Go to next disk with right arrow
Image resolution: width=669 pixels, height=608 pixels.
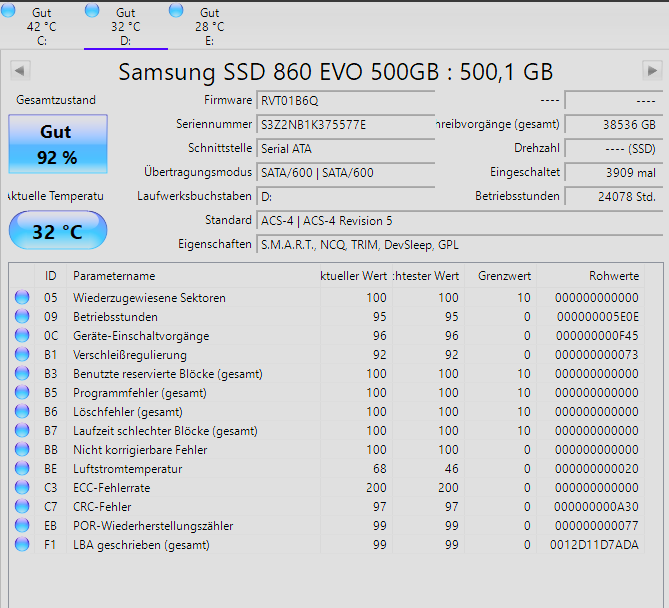pos(652,70)
